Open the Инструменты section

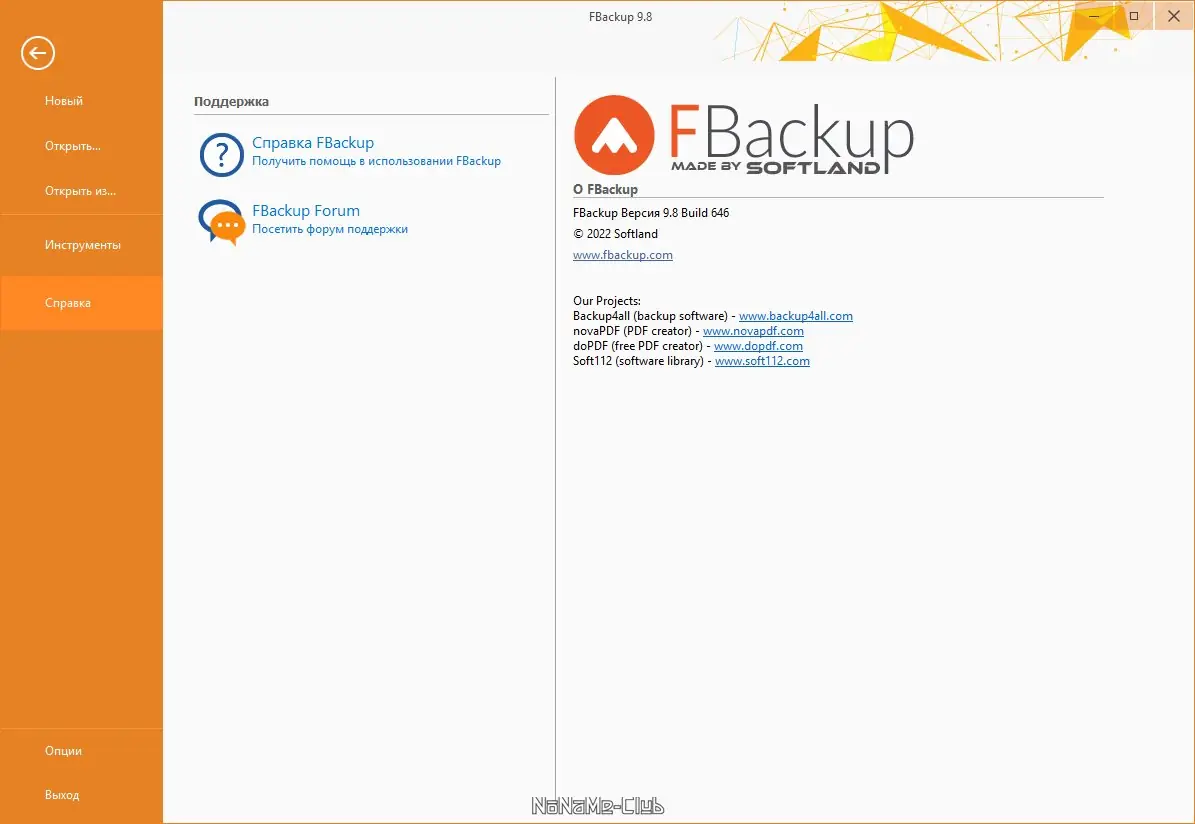click(82, 245)
